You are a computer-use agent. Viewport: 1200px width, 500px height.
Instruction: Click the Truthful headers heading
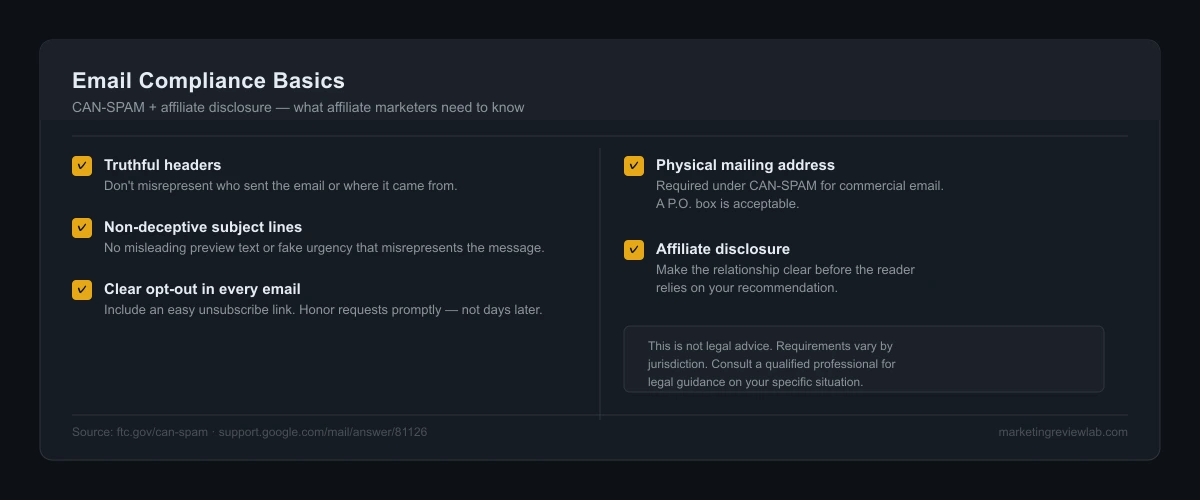pos(163,165)
